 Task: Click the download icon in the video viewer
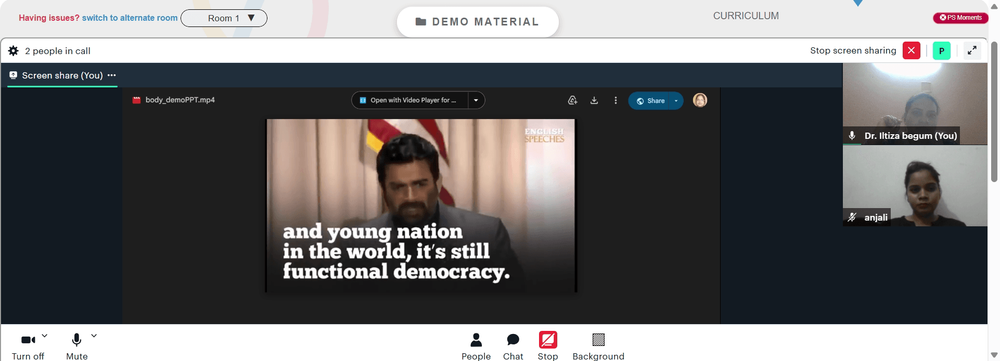594,101
